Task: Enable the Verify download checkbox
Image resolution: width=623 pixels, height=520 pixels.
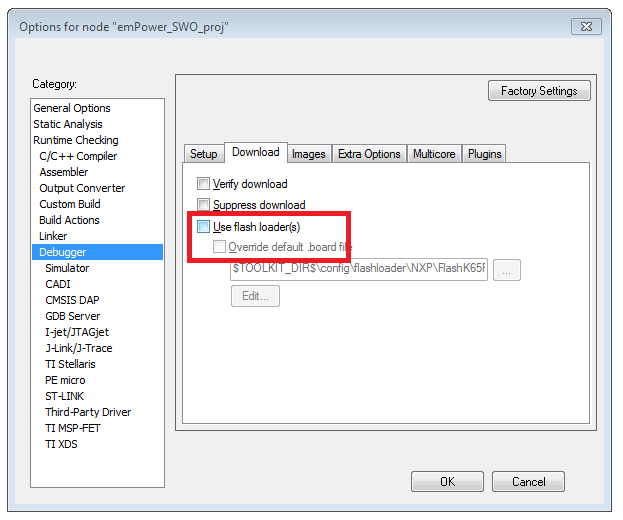Action: (x=204, y=184)
